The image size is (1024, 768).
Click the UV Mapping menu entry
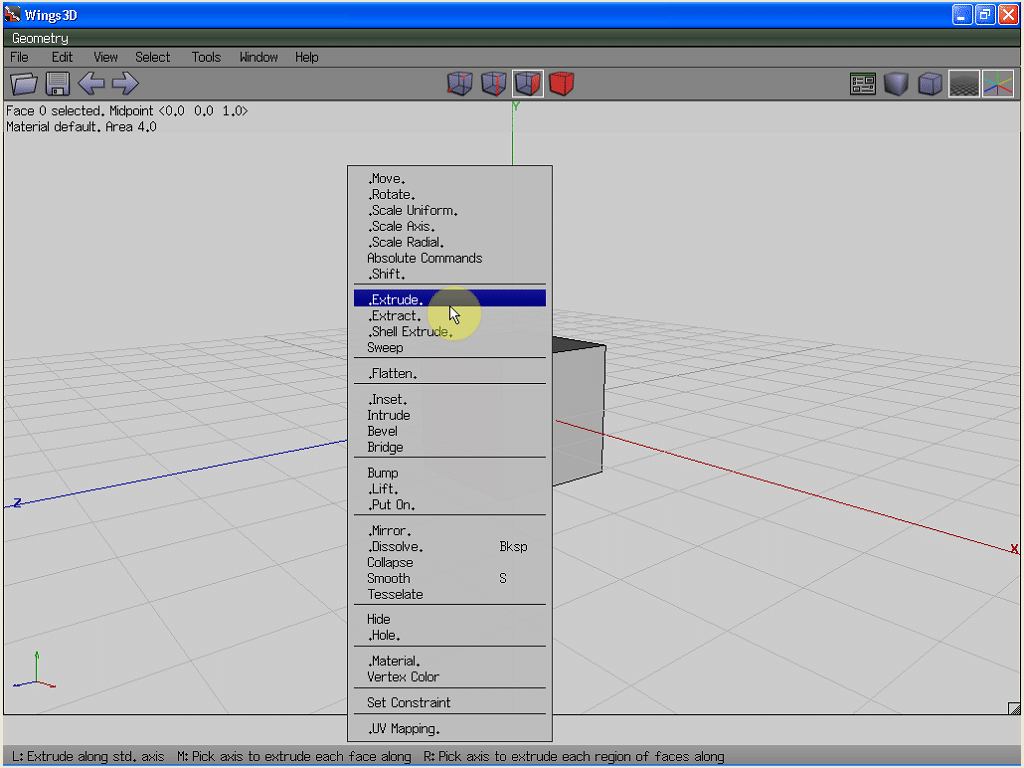click(x=404, y=728)
